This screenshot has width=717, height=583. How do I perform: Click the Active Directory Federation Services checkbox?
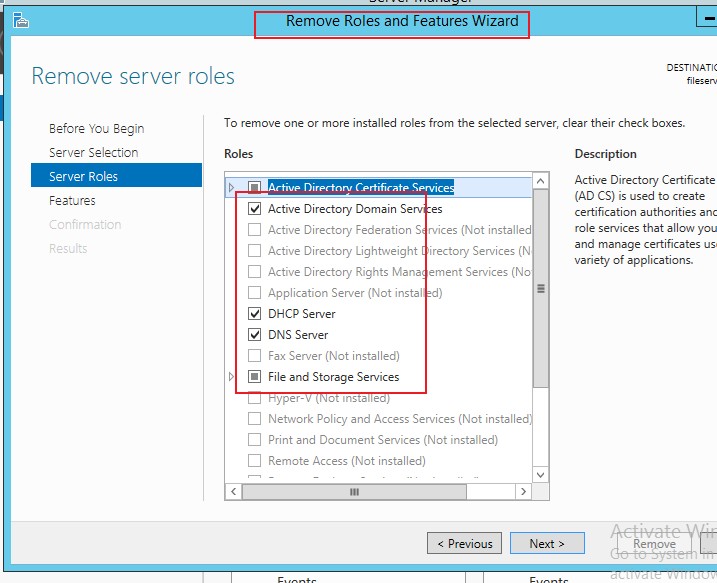point(254,230)
